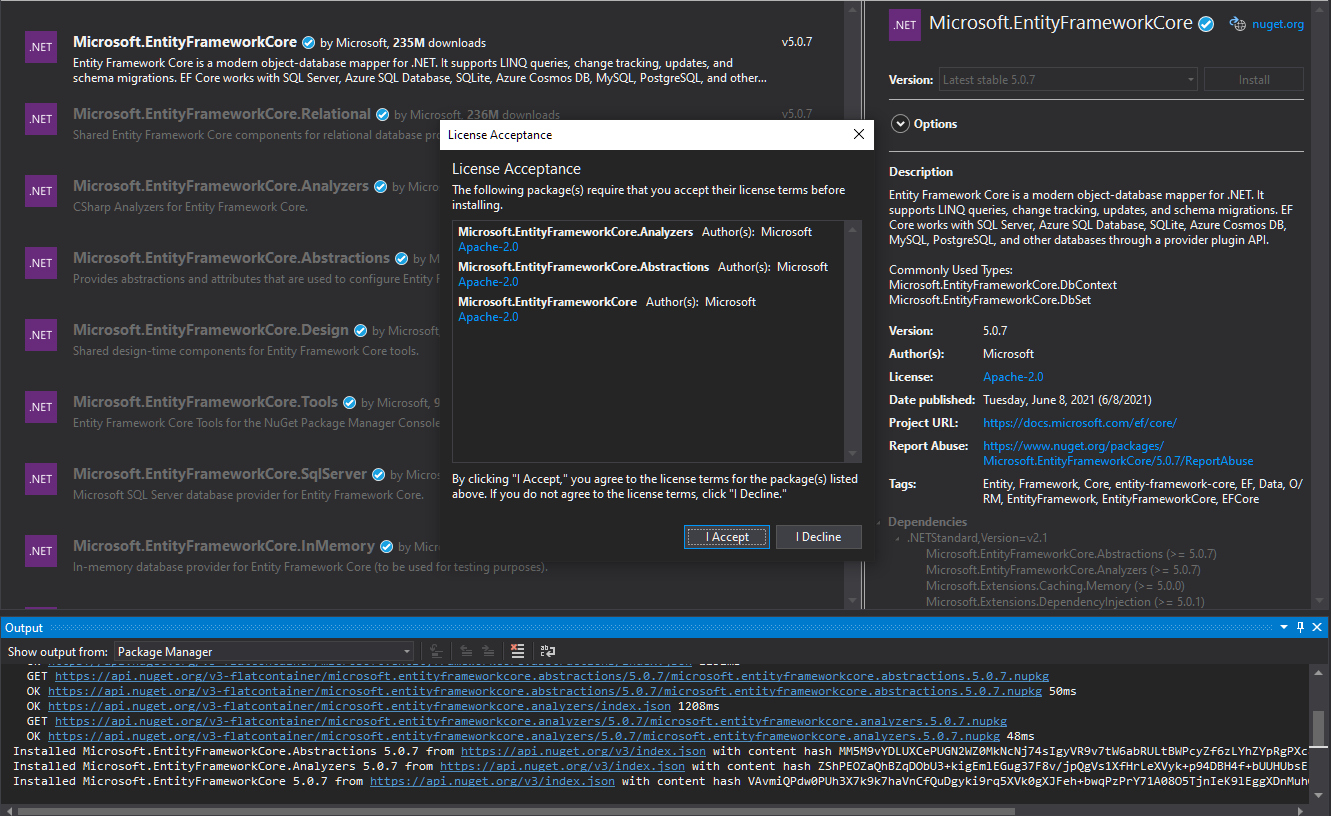Click down arrow of license list scrollbar

[853, 453]
